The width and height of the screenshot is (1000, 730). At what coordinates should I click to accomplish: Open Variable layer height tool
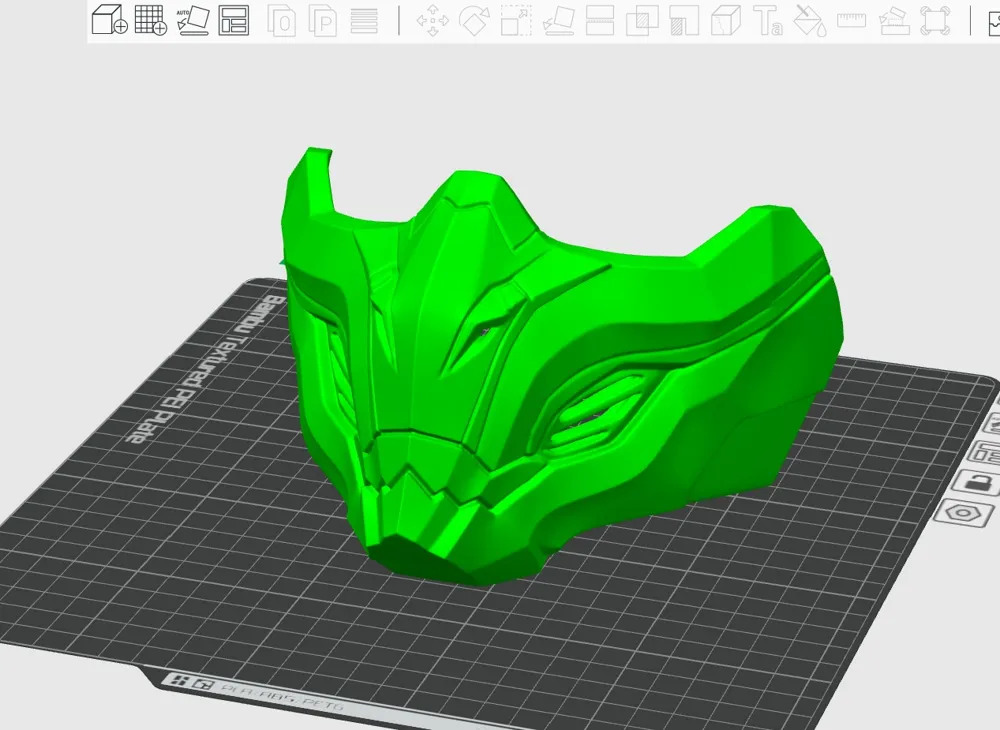[x=364, y=20]
